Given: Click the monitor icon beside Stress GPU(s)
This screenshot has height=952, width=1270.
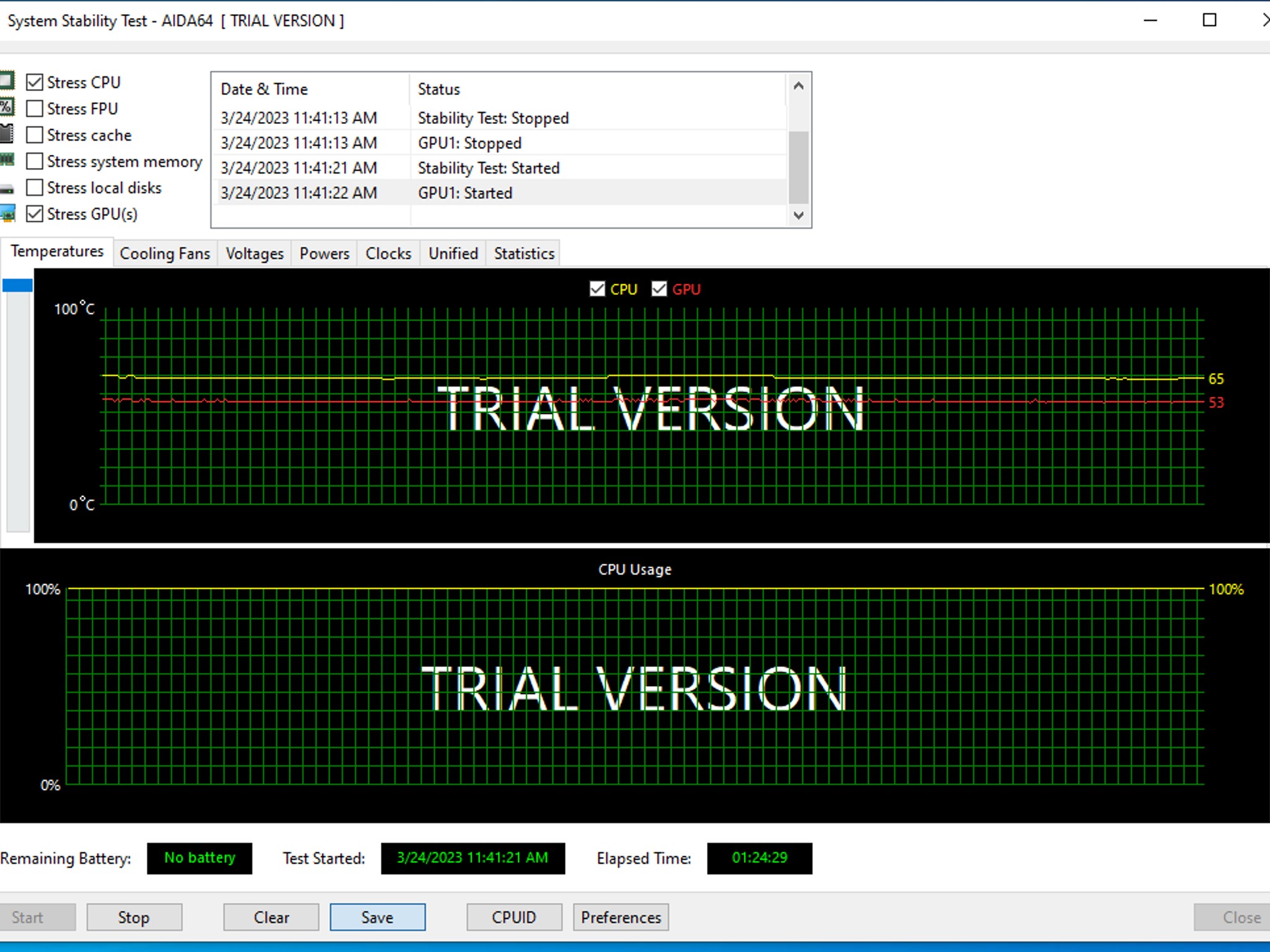Looking at the screenshot, I should [7, 214].
